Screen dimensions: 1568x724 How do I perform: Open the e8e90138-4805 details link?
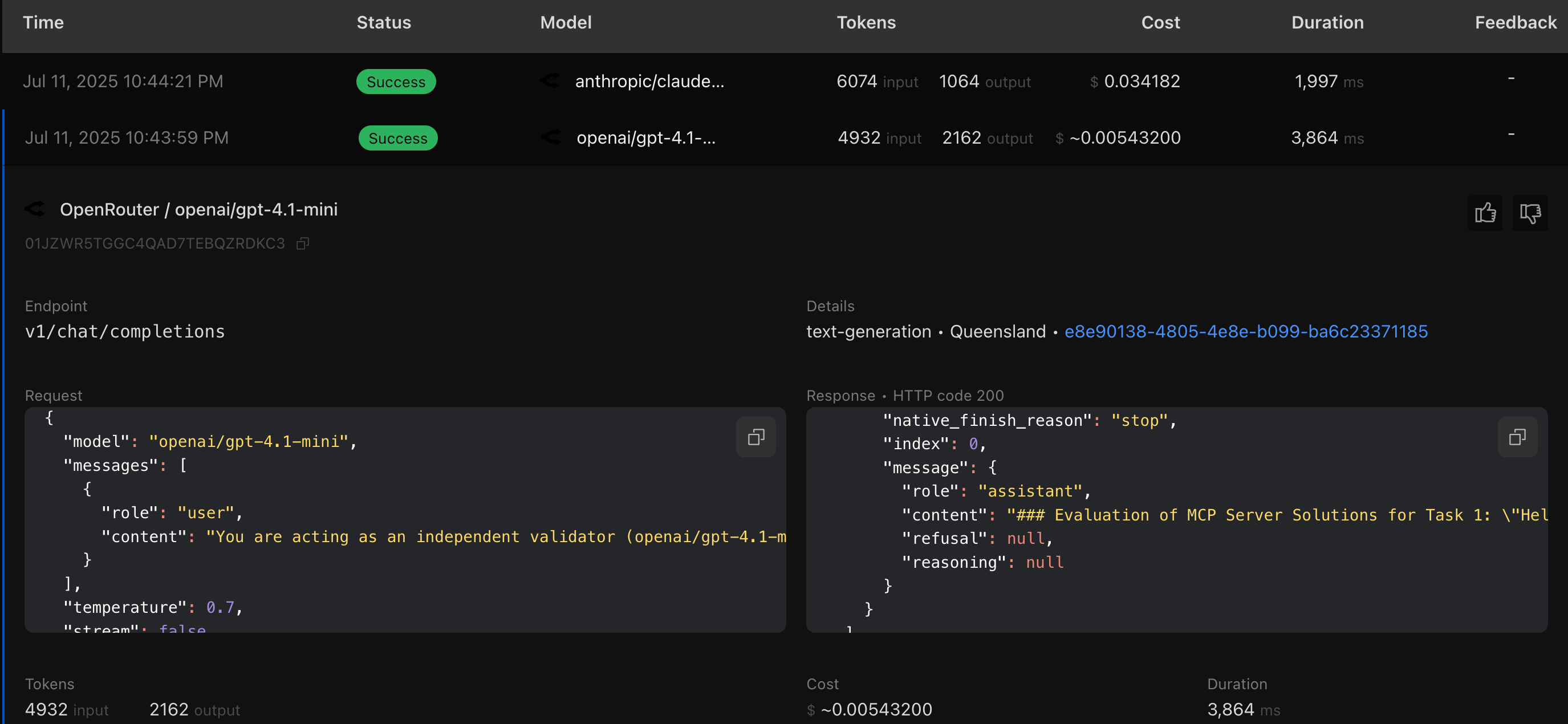[x=1245, y=332]
